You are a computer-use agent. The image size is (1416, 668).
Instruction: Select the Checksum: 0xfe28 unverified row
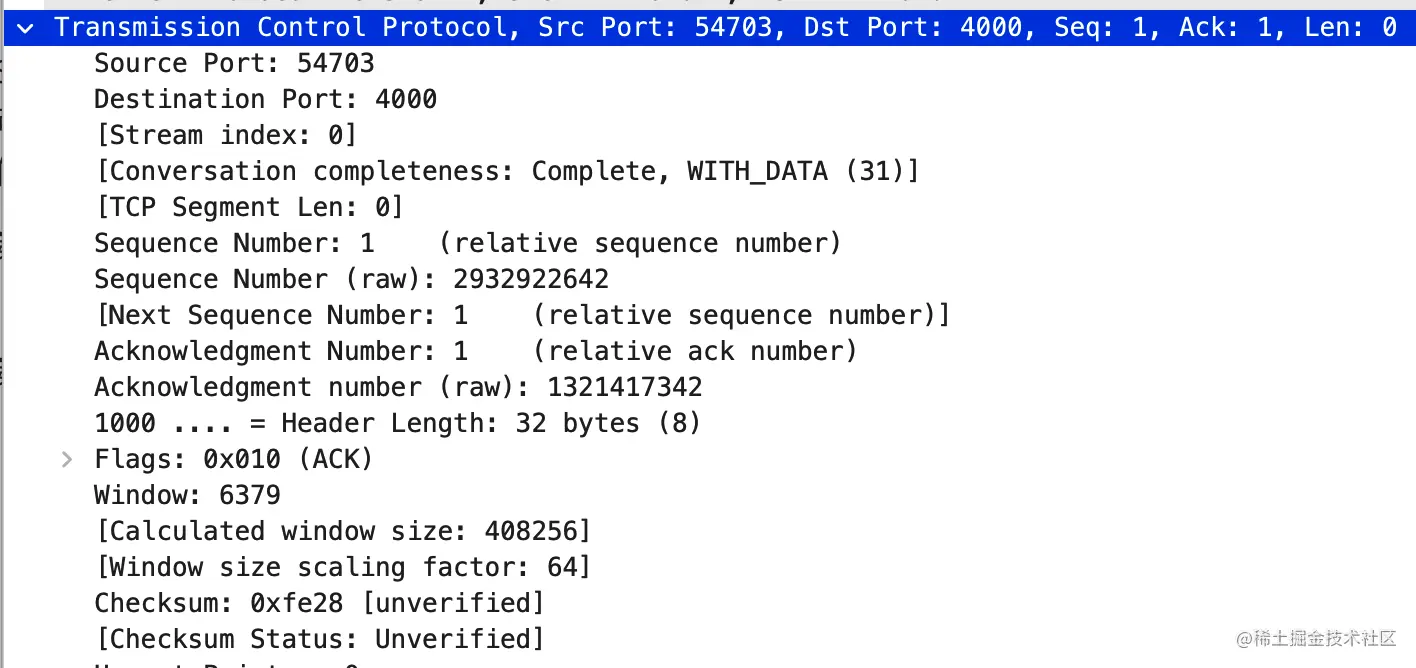(318, 603)
